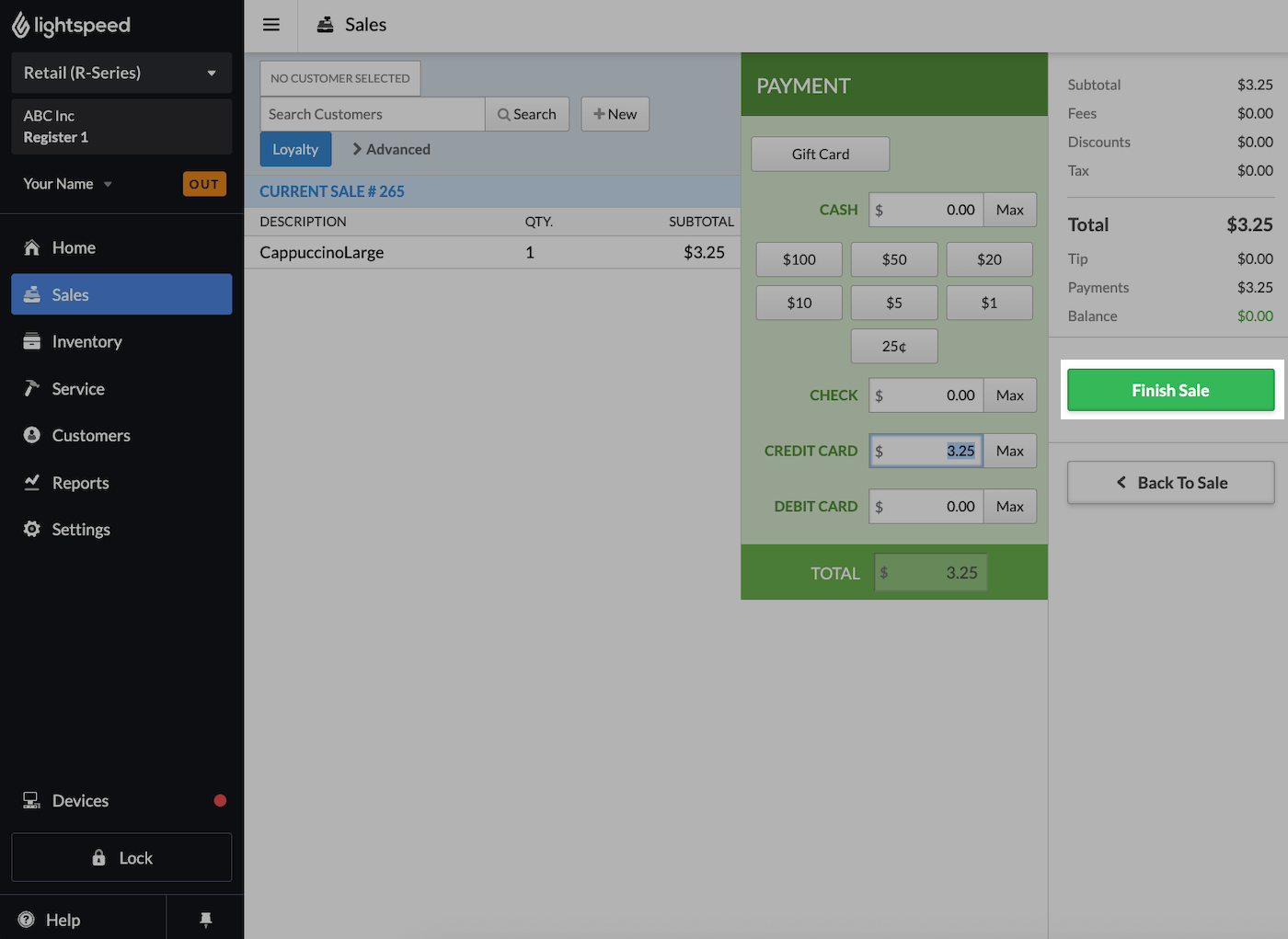The height and width of the screenshot is (939, 1288).
Task: Select the Gift Card payment option
Action: (820, 155)
